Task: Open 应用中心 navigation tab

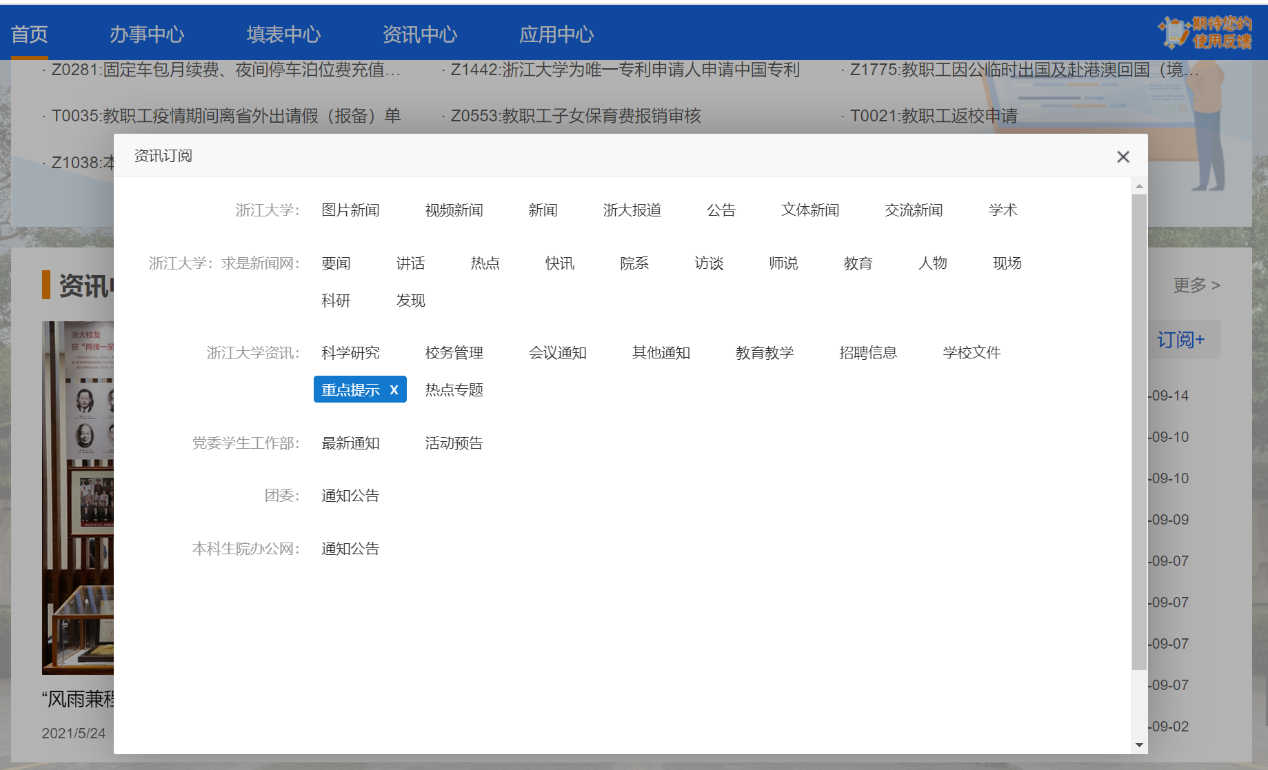Action: [x=556, y=34]
